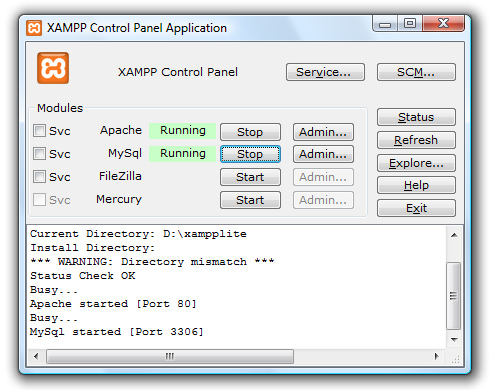Enable the FileZilla Svc checkbox

[39, 176]
